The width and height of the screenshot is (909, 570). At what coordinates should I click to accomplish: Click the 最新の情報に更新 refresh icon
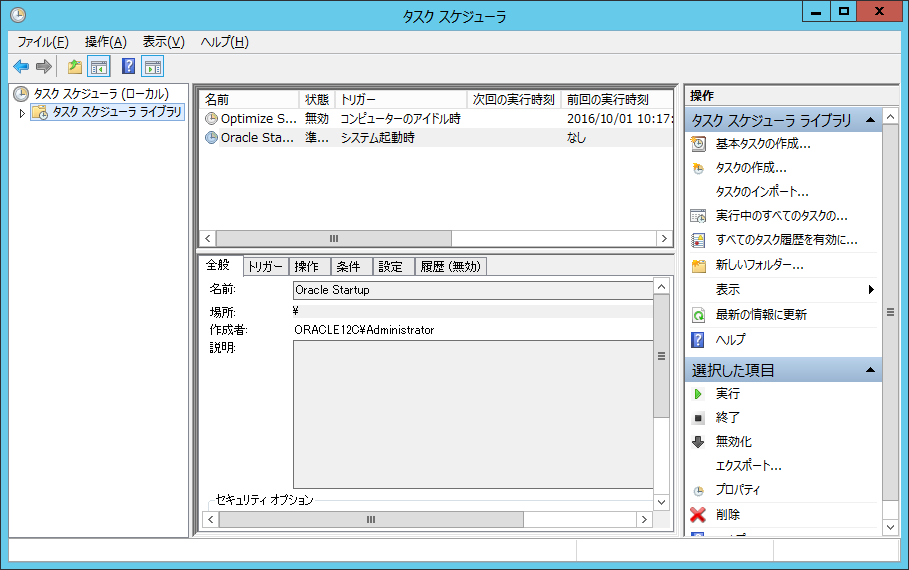click(x=698, y=315)
